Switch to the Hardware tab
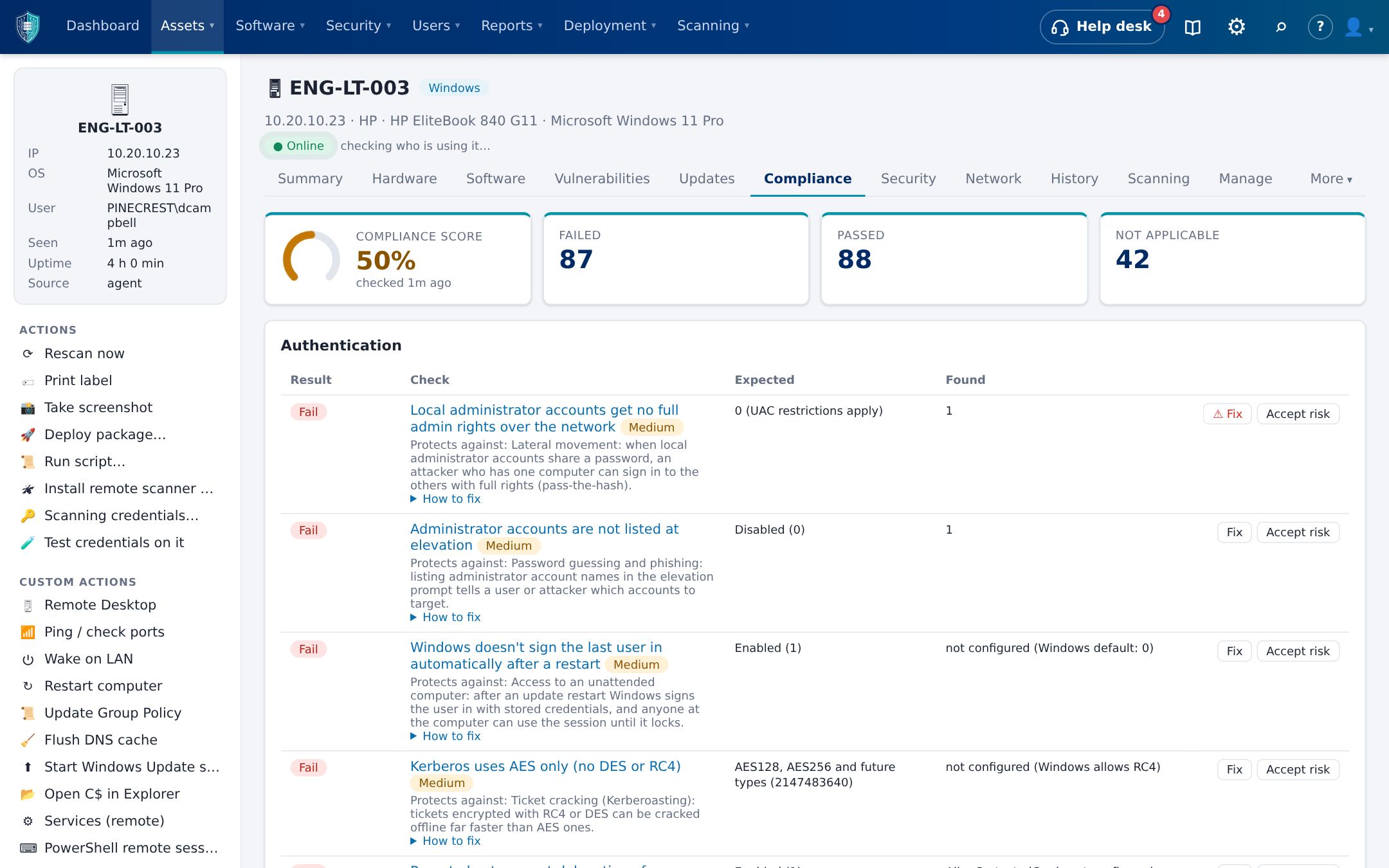1389x868 pixels. (404, 179)
